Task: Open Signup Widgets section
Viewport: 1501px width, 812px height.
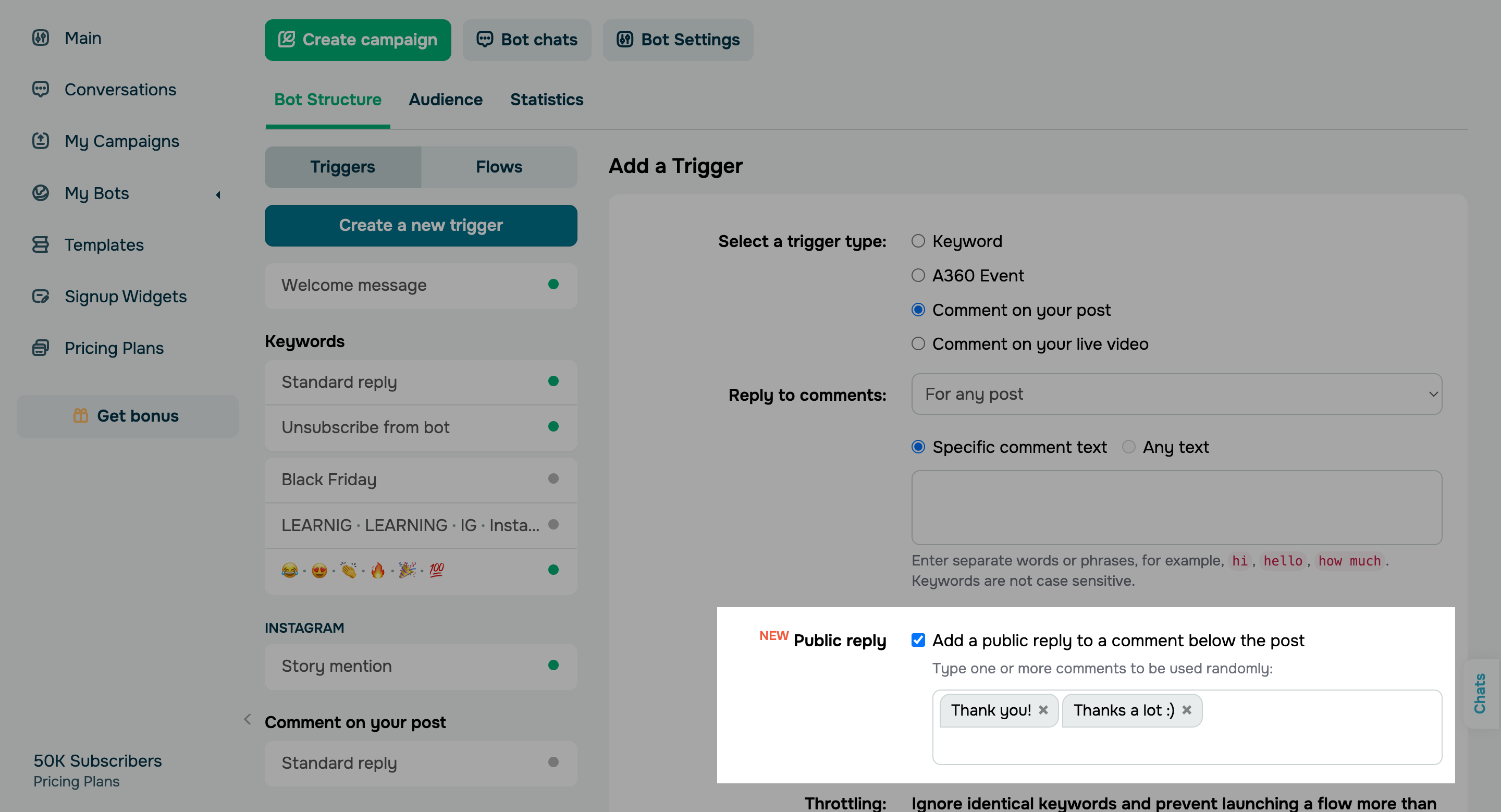Action: [125, 296]
